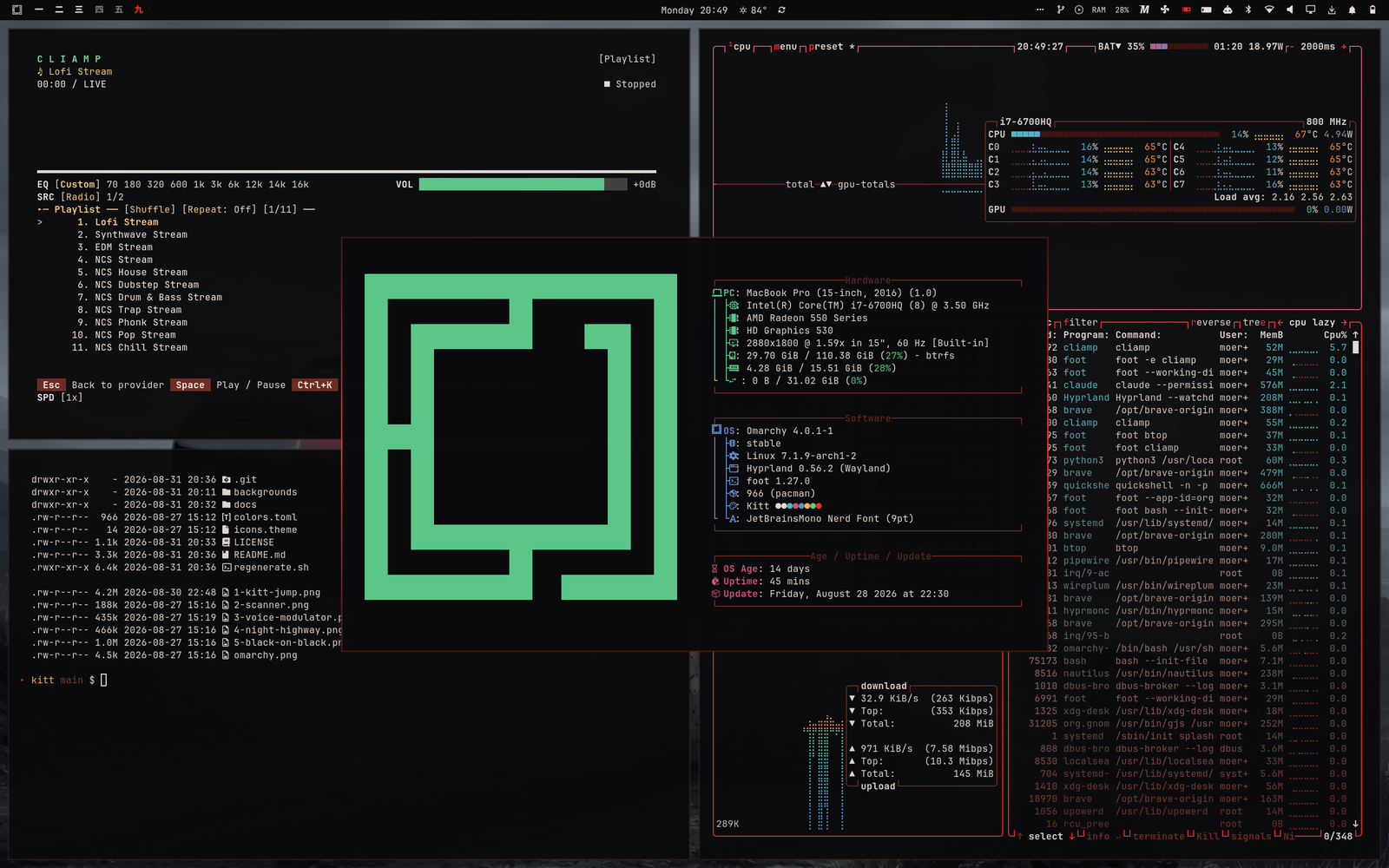The width and height of the screenshot is (1389, 868).
Task: Open Bluetooth settings from top bar
Action: 1248,10
